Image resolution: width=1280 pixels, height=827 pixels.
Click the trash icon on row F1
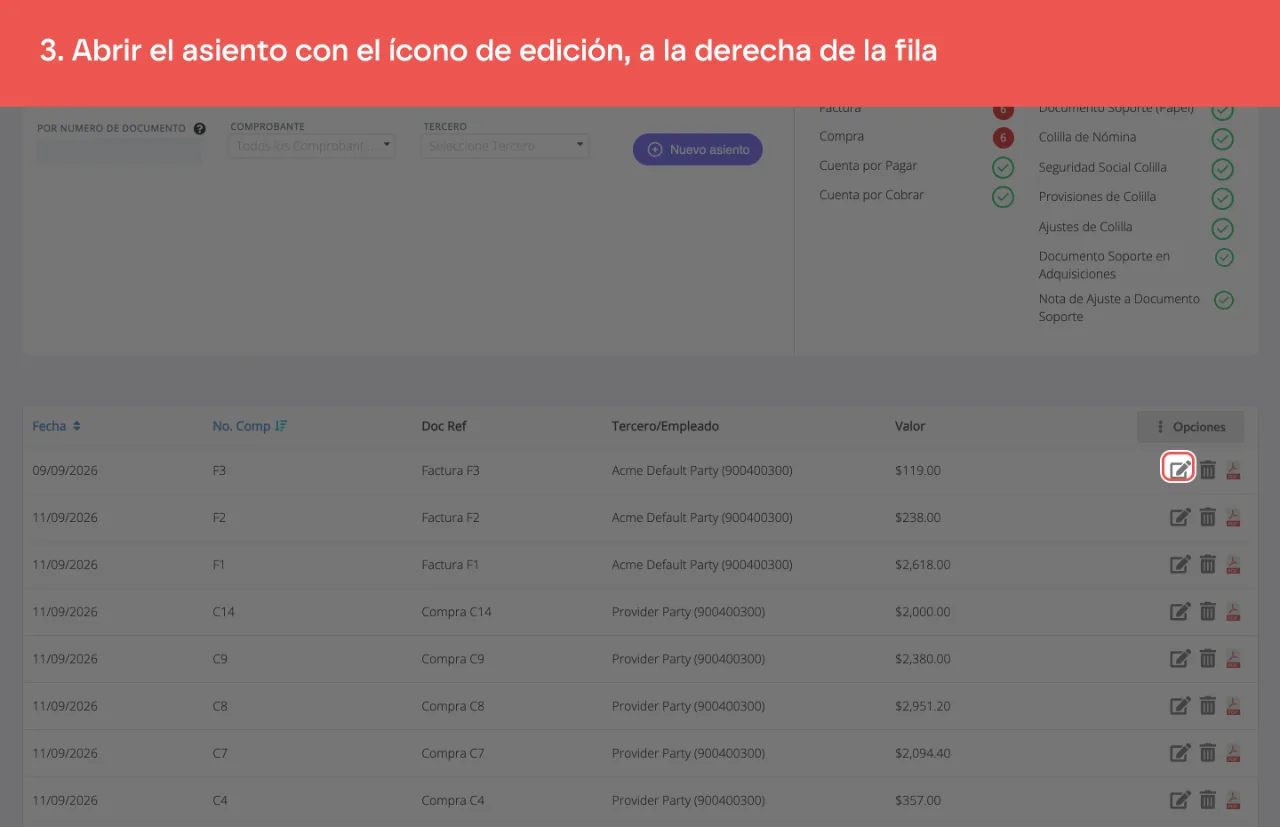[x=1208, y=564]
